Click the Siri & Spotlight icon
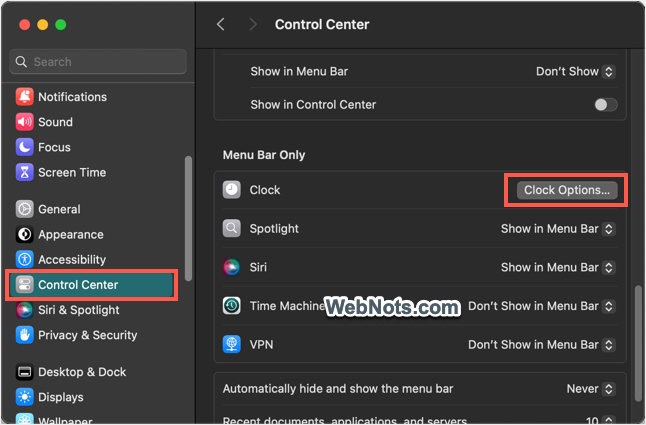The image size is (646, 425). [x=25, y=310]
